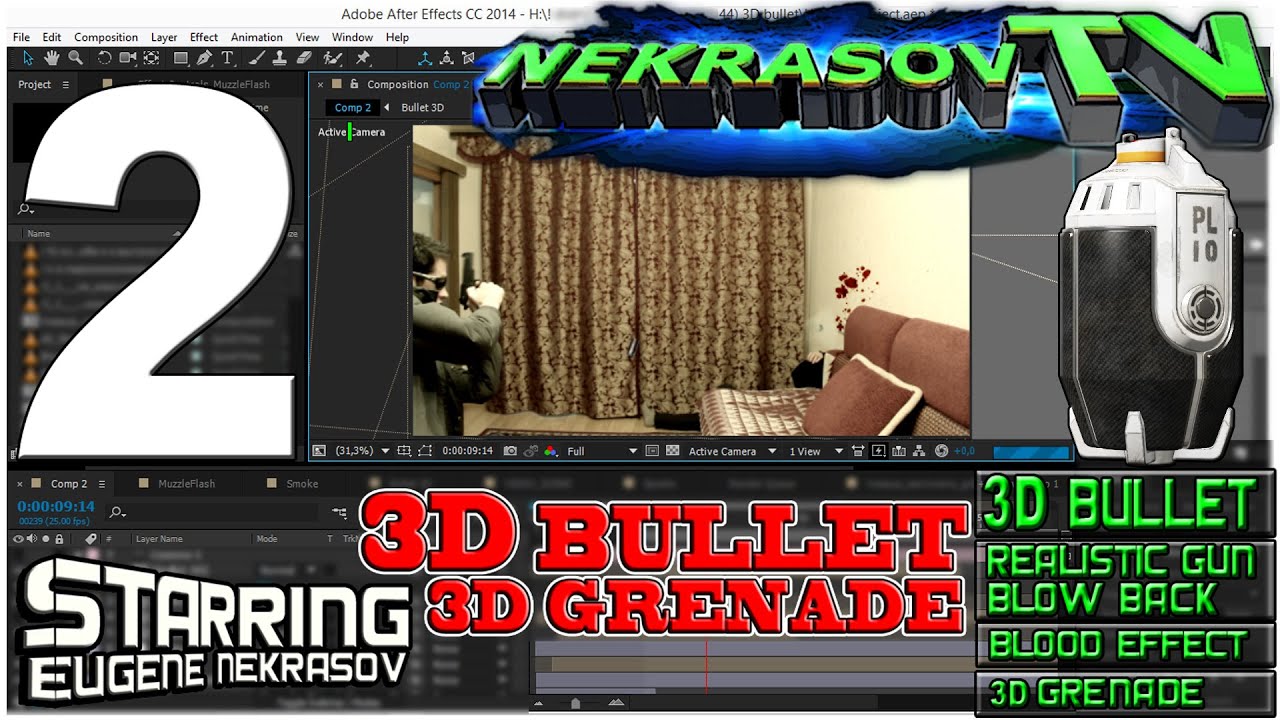Select the Bullet 3D breadcrumb in viewer
This screenshot has width=1280, height=720.
(422, 107)
